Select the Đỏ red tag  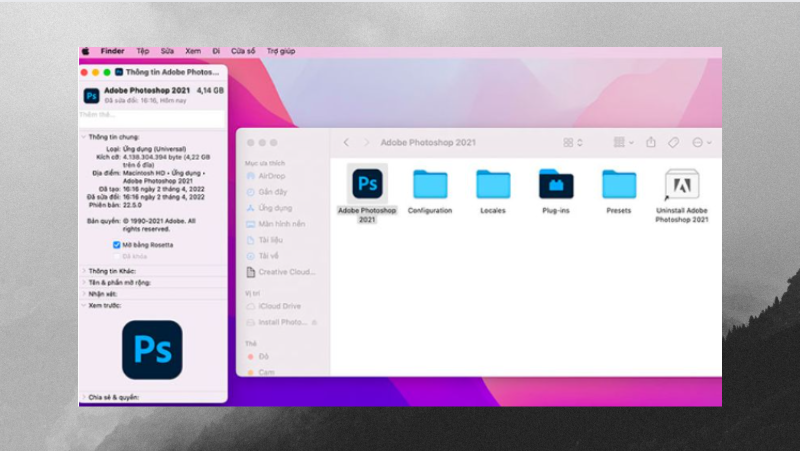pos(258,356)
